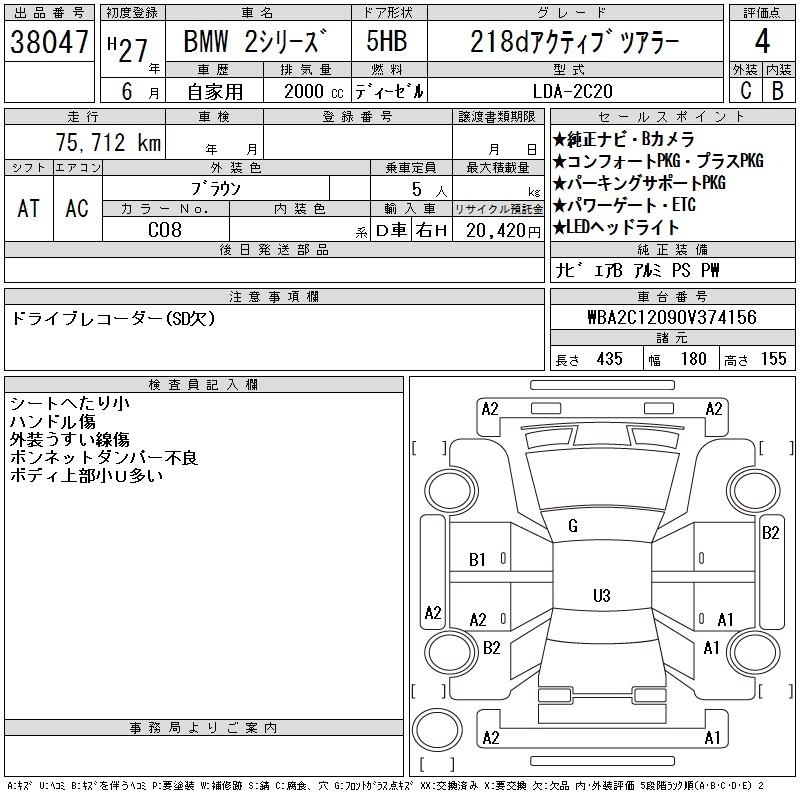Click the B1 marker on the car diagram
This screenshot has width=800, height=800.
478,560
